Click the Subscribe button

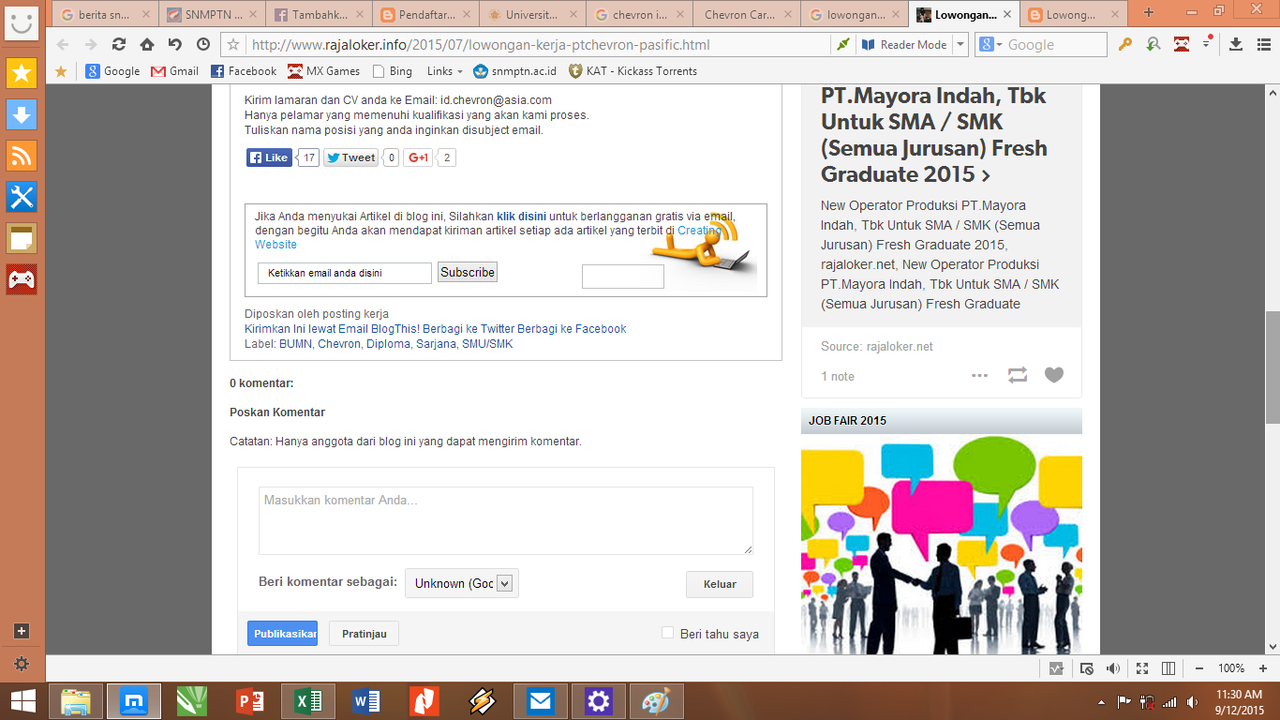click(467, 272)
